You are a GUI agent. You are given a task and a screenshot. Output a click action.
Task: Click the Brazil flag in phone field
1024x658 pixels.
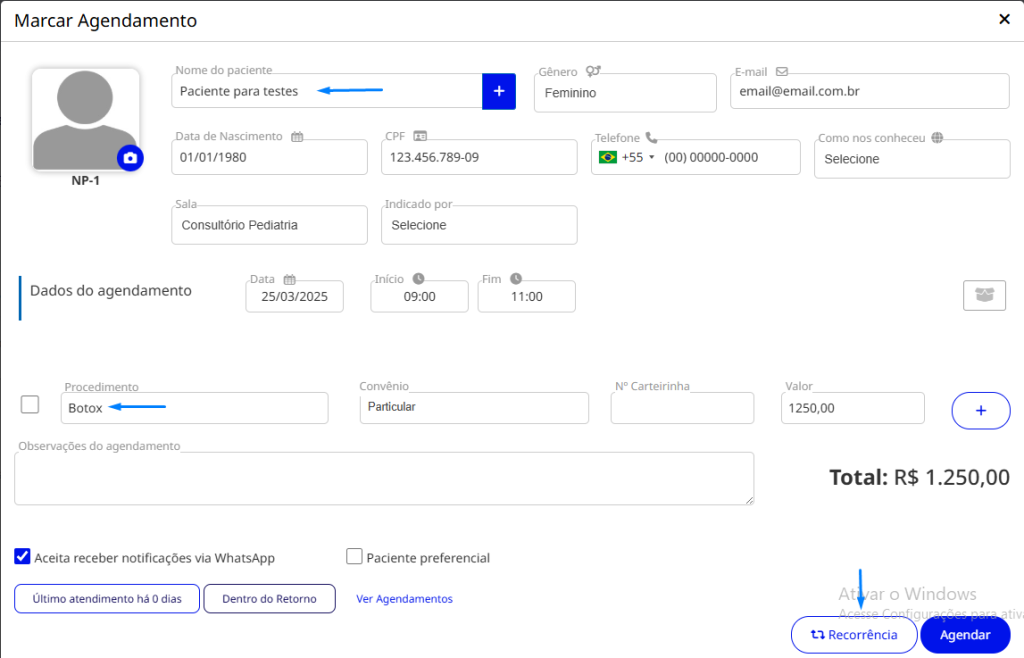[608, 157]
